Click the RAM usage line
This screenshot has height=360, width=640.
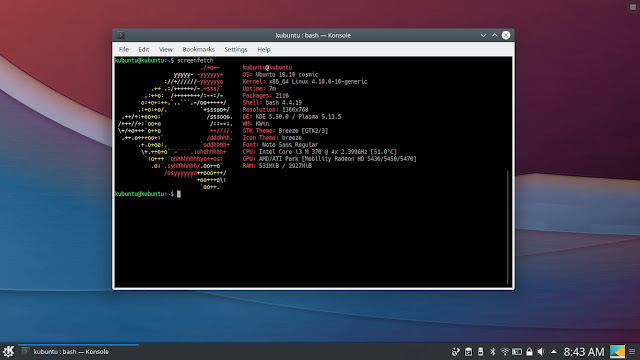pyautogui.click(x=277, y=166)
